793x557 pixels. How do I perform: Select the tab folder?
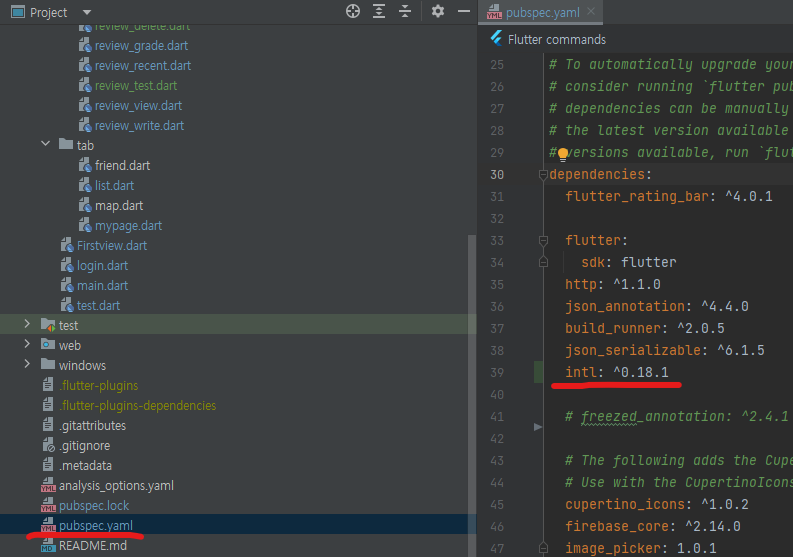click(85, 146)
